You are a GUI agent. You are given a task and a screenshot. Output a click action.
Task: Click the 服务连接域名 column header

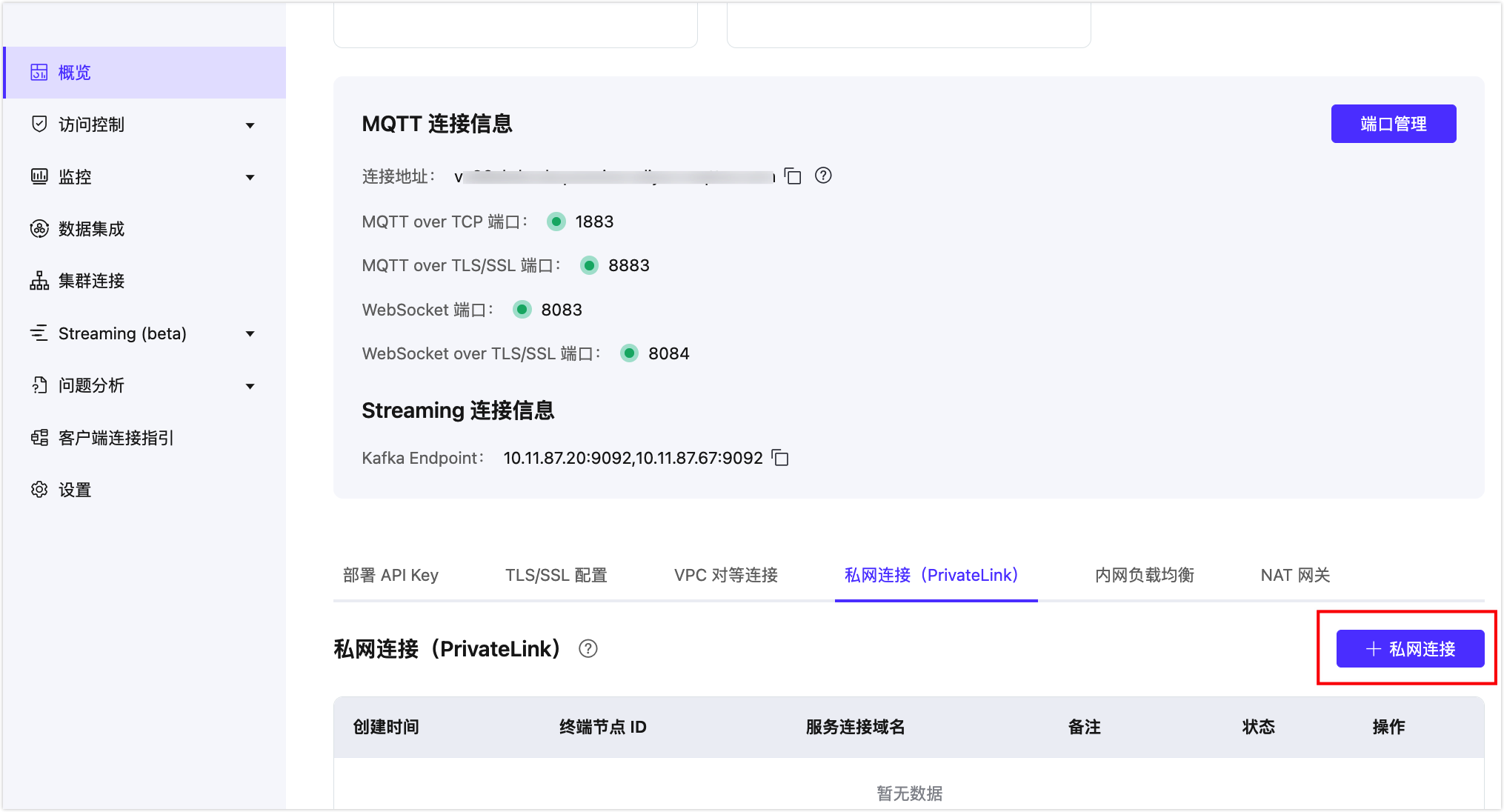tap(856, 727)
